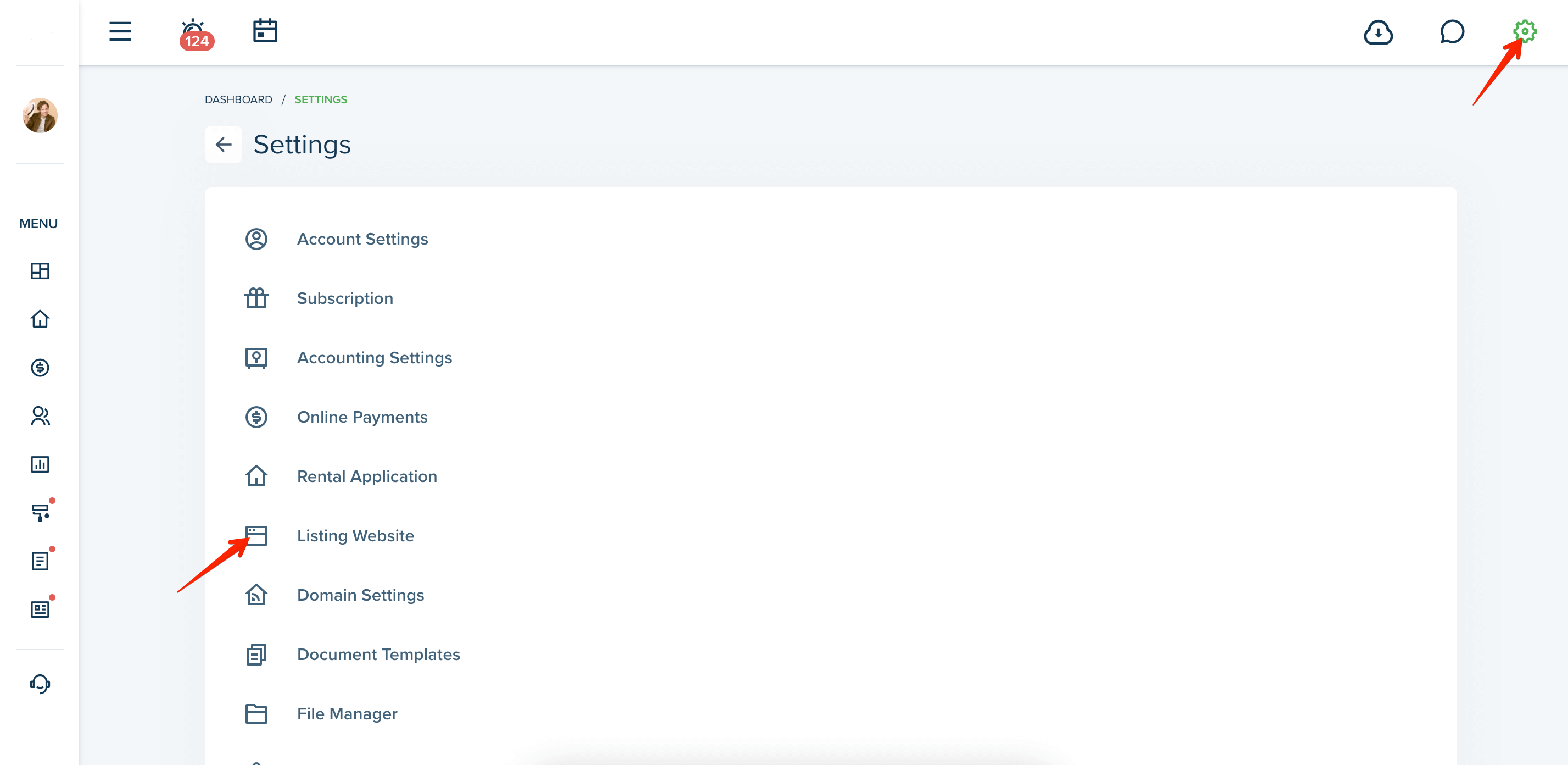The width and height of the screenshot is (1568, 765).
Task: Click the DASHBOARD breadcrumb link
Action: [238, 99]
